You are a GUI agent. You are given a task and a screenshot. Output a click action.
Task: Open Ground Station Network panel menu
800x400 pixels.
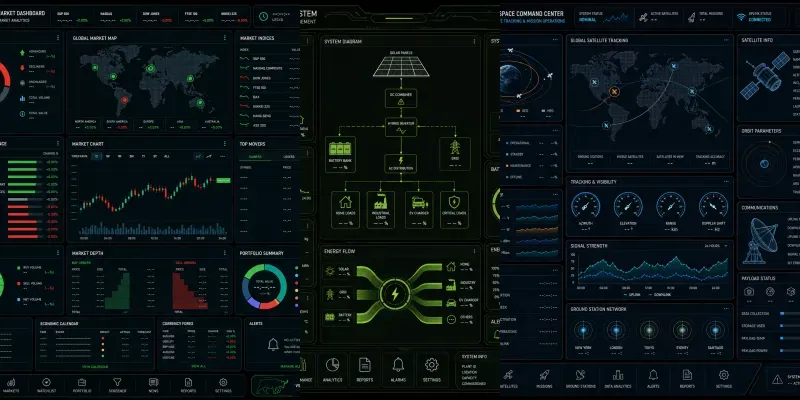[726, 309]
